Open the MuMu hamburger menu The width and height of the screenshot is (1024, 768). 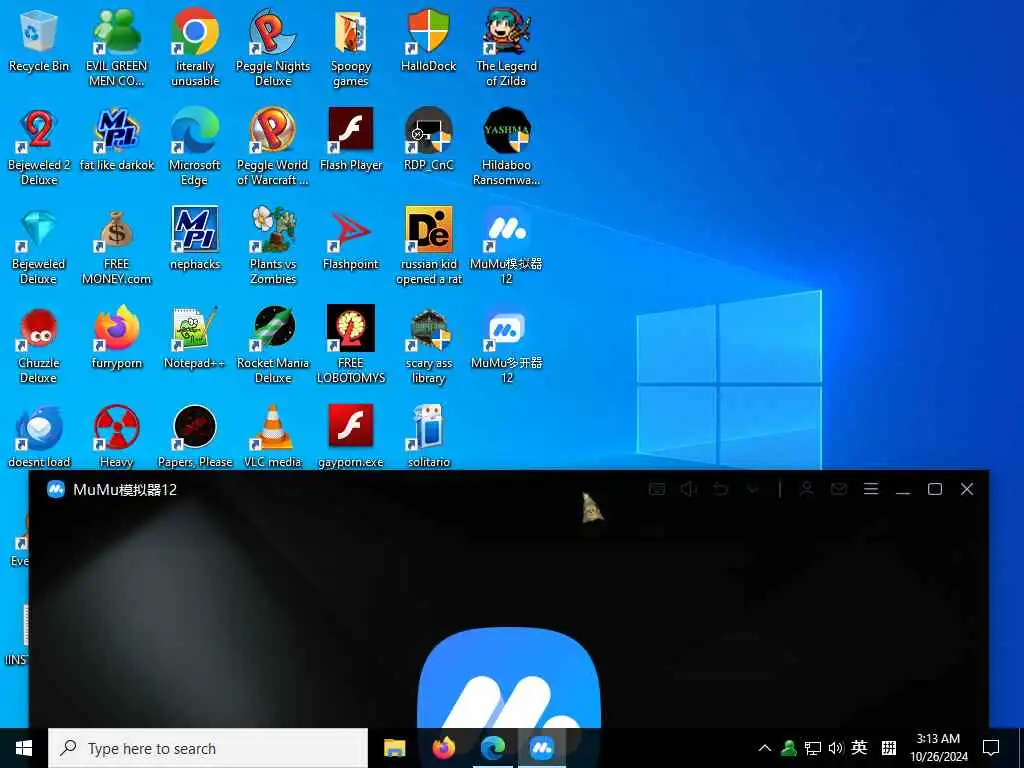click(871, 489)
